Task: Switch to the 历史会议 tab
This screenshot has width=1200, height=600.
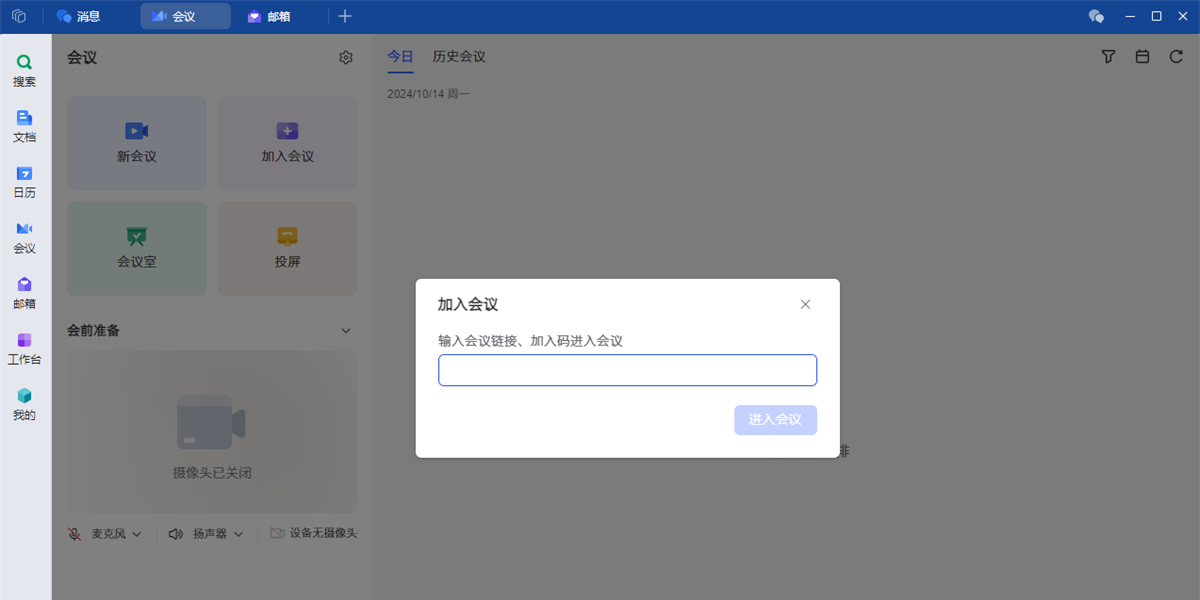Action: click(x=459, y=57)
